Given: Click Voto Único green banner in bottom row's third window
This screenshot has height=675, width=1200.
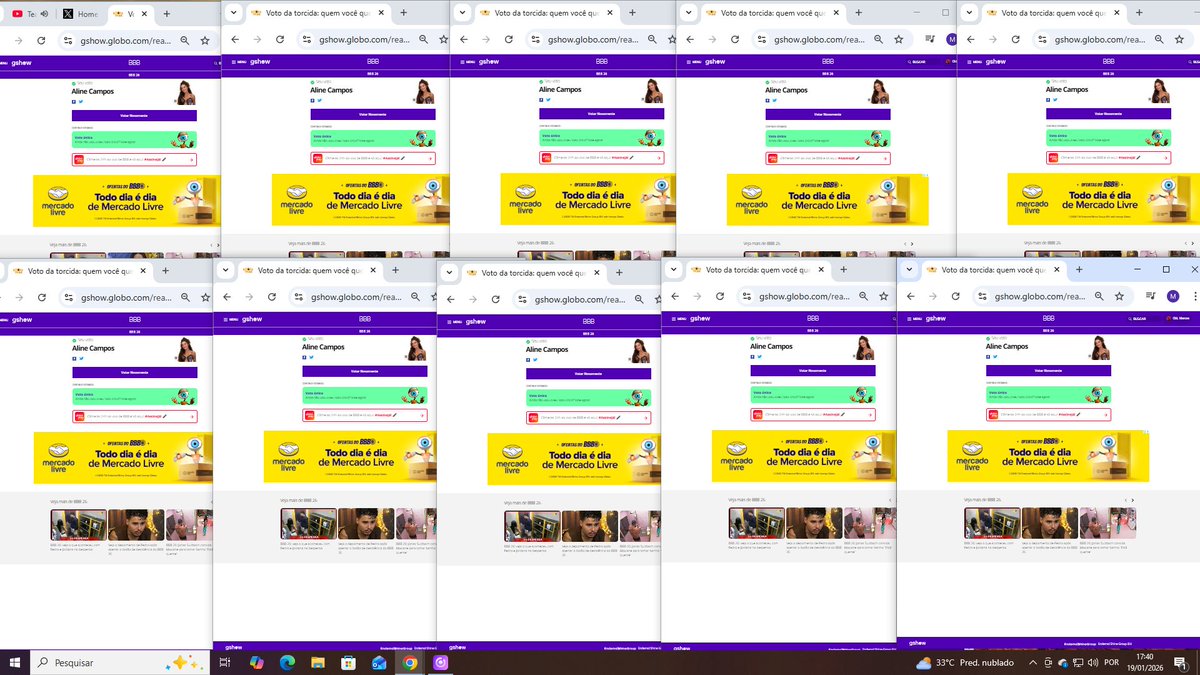Looking at the screenshot, I should tap(588, 396).
